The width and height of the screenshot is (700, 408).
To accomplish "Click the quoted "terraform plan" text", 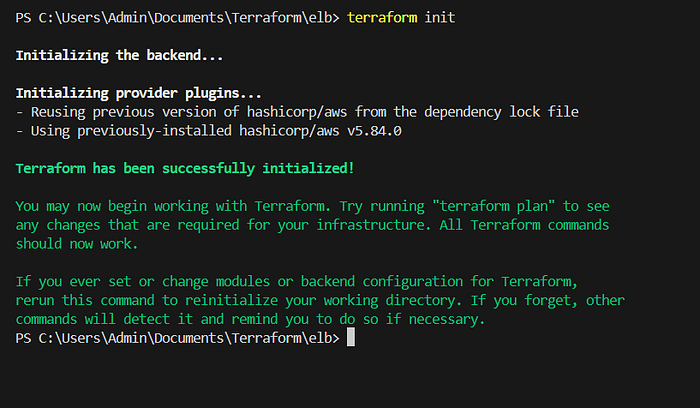I will (494, 206).
